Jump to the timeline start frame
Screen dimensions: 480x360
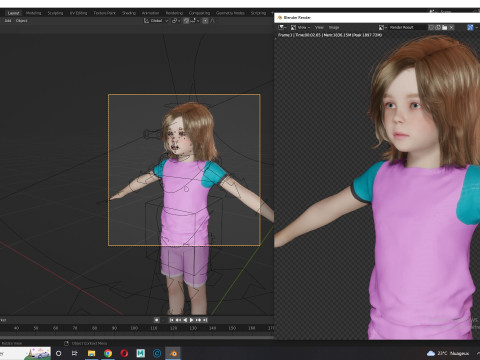pos(171,320)
